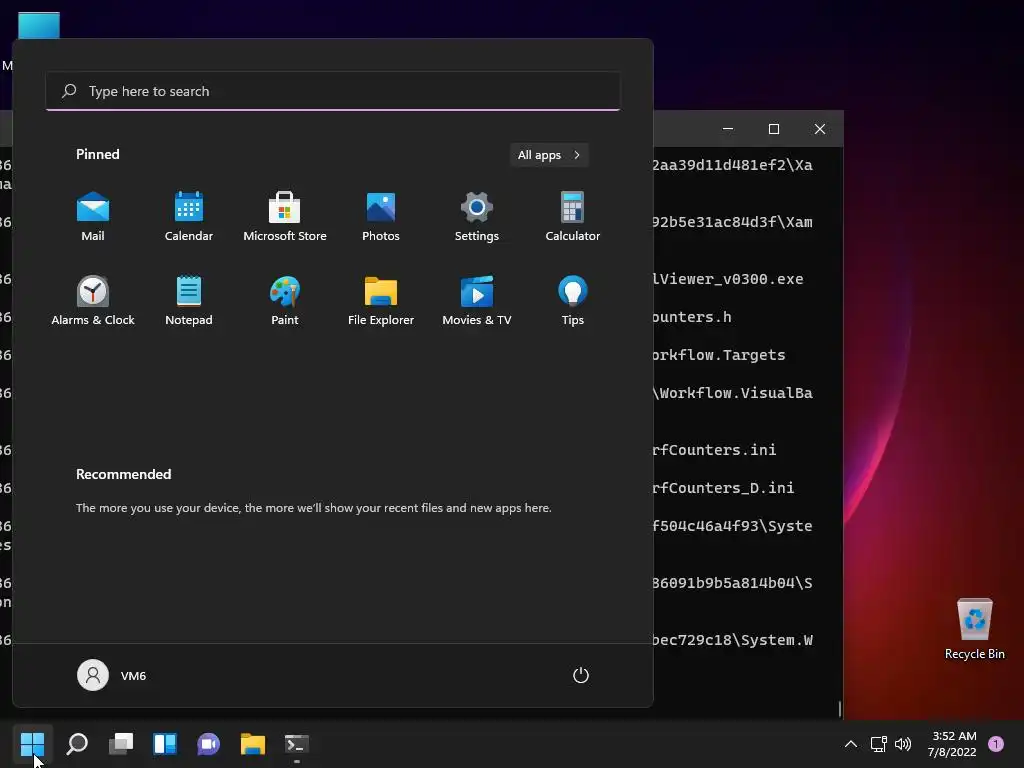The width and height of the screenshot is (1024, 768).
Task: Open the network status tray icon
Action: tap(878, 743)
